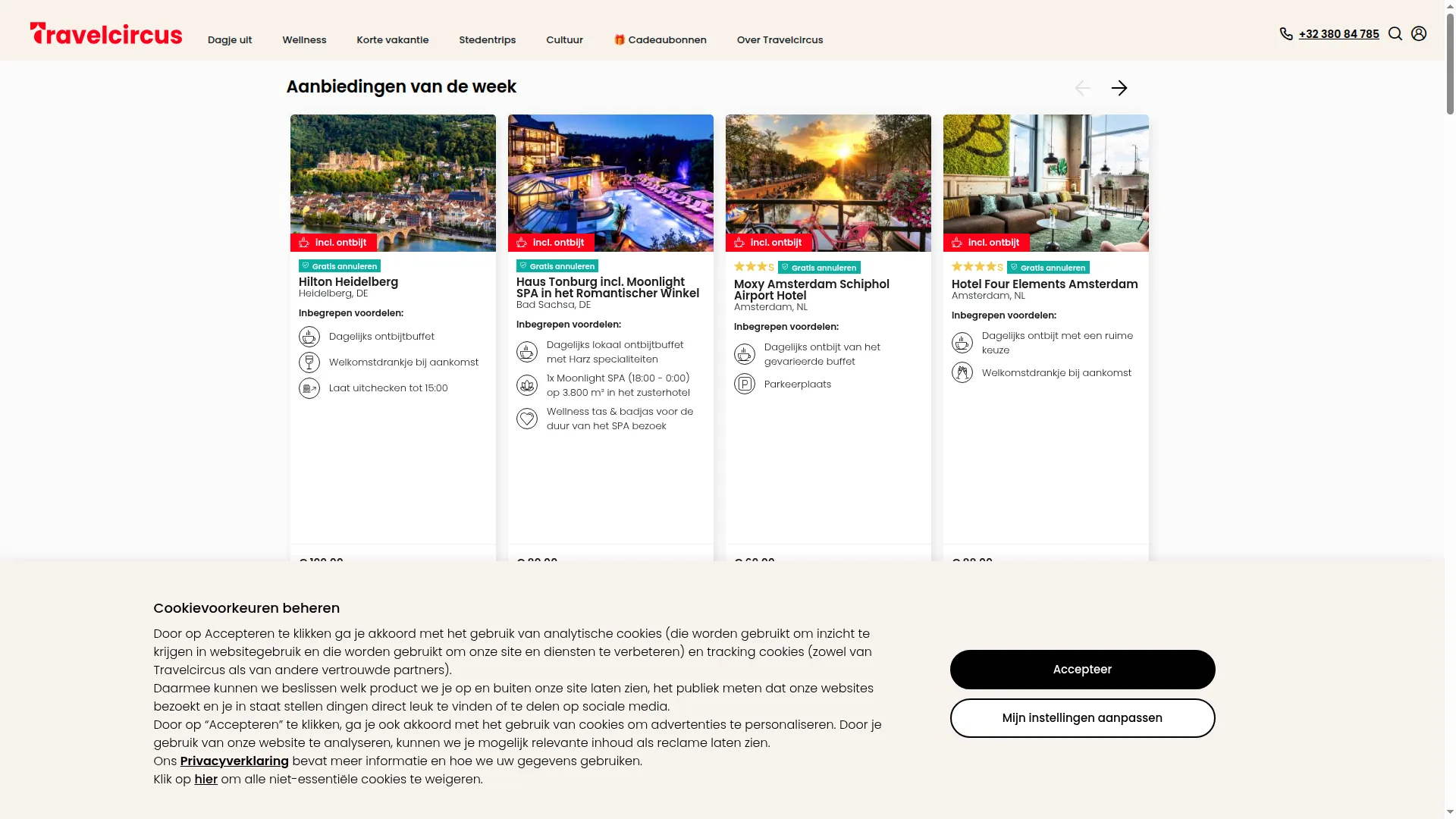
Task: Click breakfast icon for Dagelijks ontbijtbuffet
Action: click(x=309, y=337)
